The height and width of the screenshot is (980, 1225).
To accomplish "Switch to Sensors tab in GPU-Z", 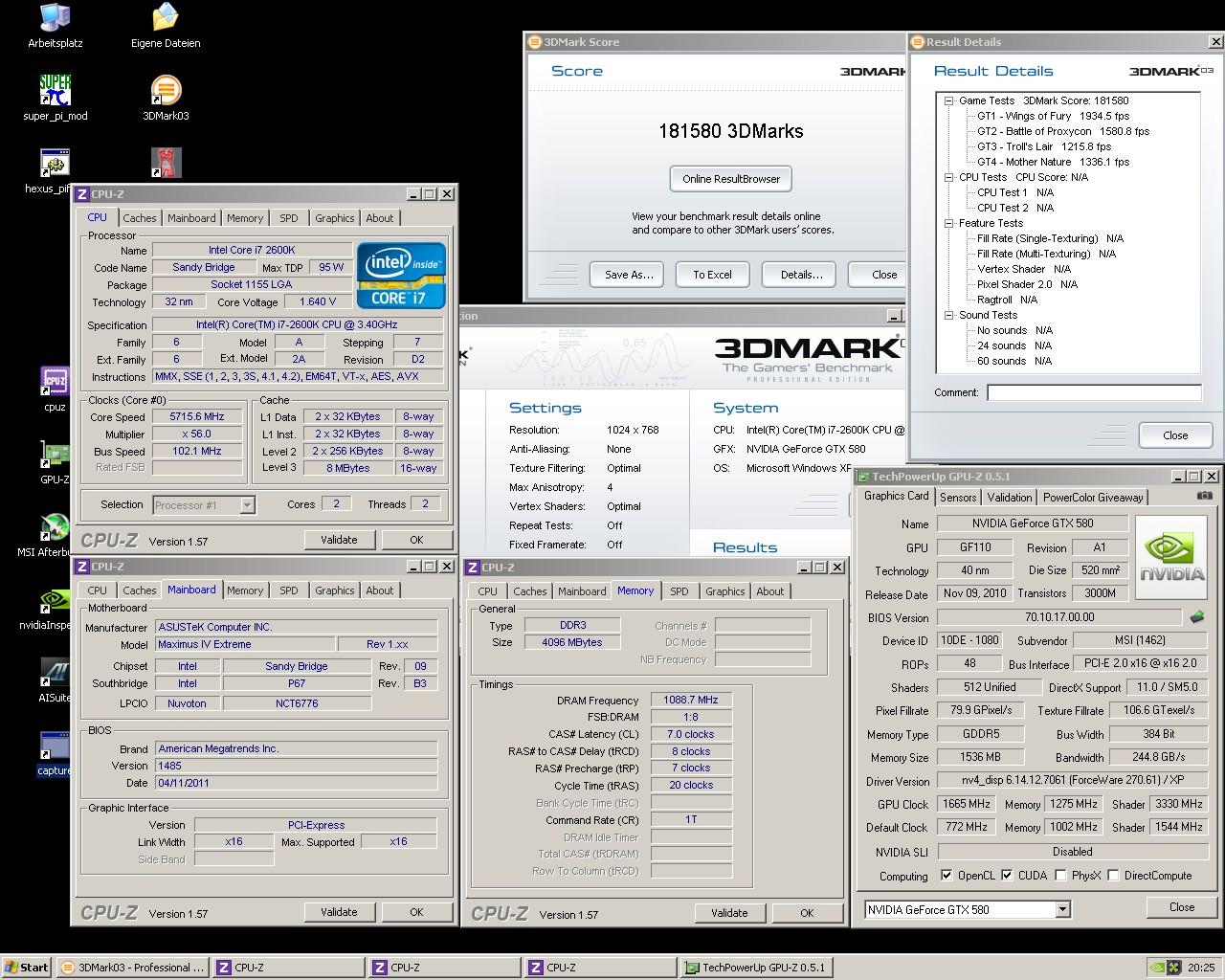I will pyautogui.click(x=958, y=497).
